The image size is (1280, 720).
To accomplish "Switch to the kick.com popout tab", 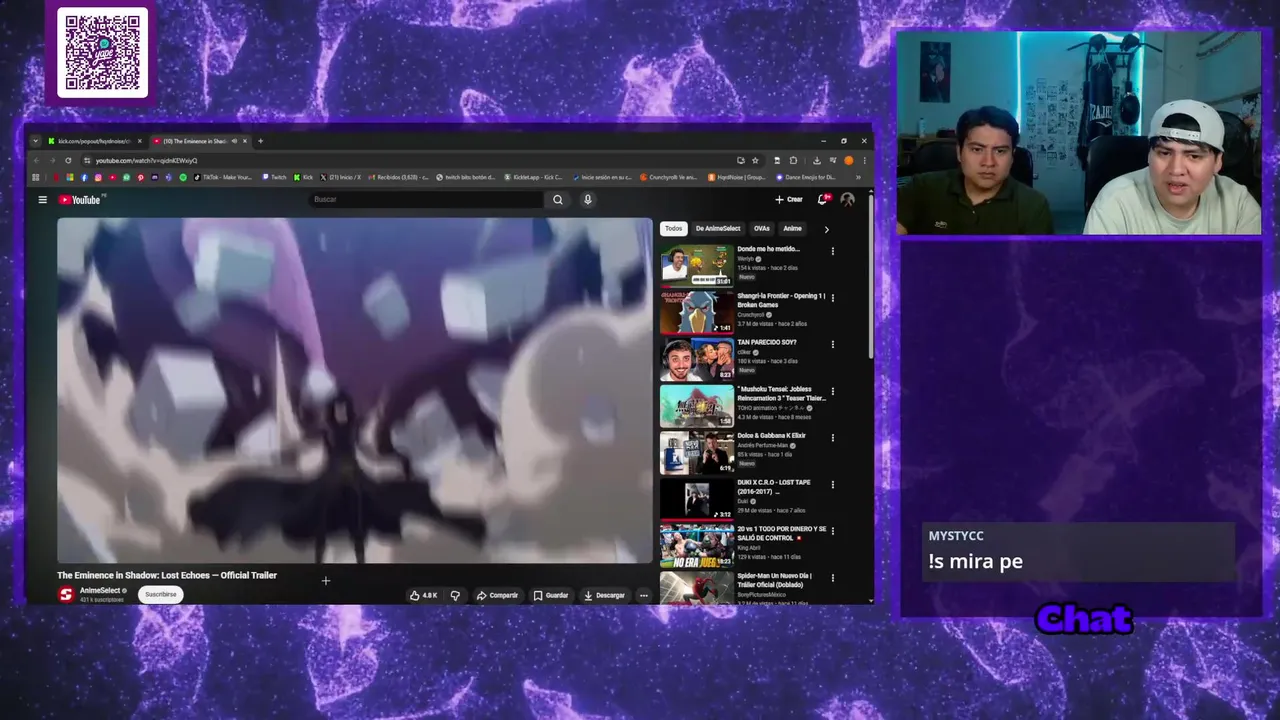I will [x=95, y=141].
